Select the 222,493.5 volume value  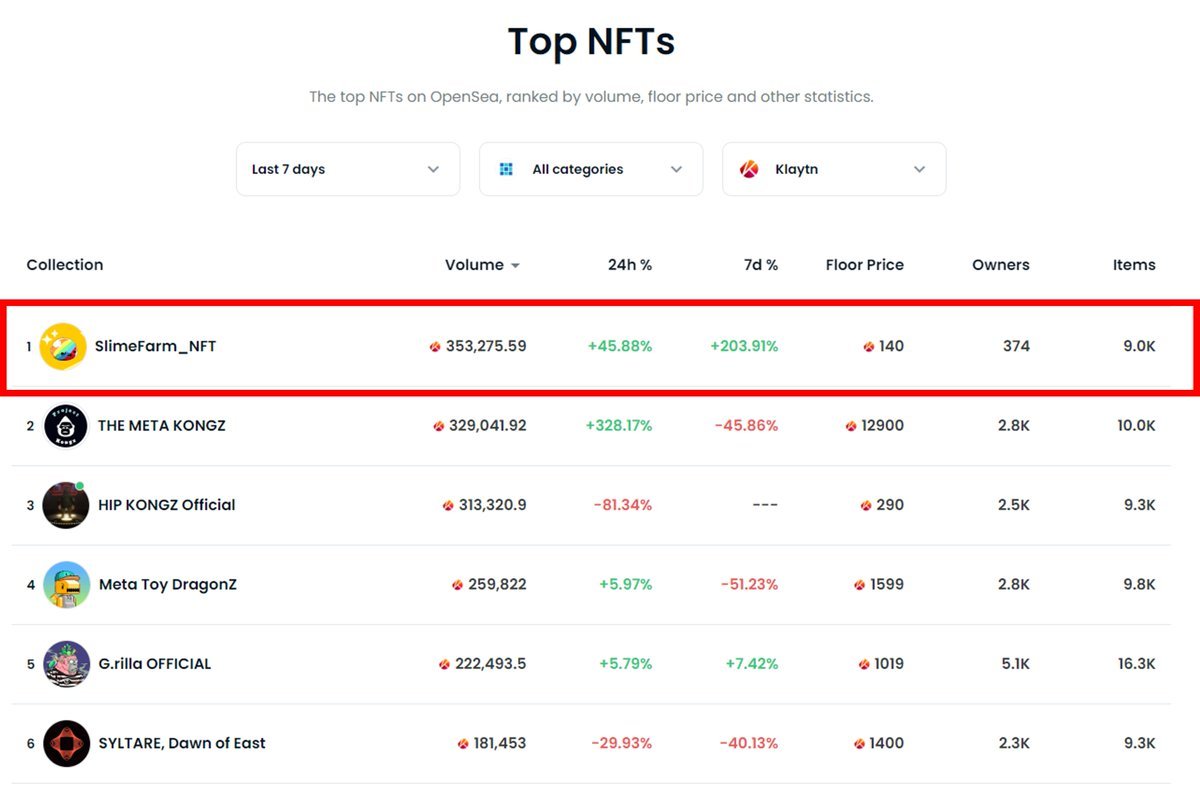[x=491, y=663]
